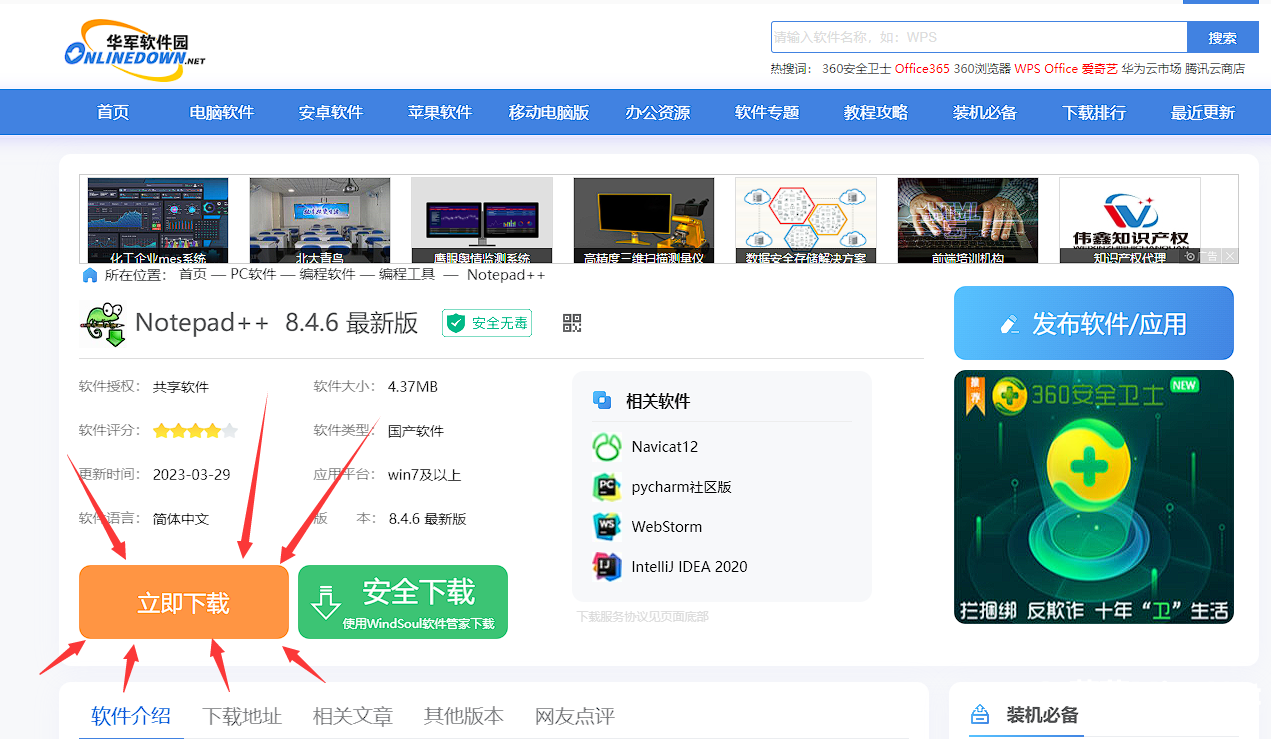Switch to the 网友点评 tab

(x=574, y=716)
